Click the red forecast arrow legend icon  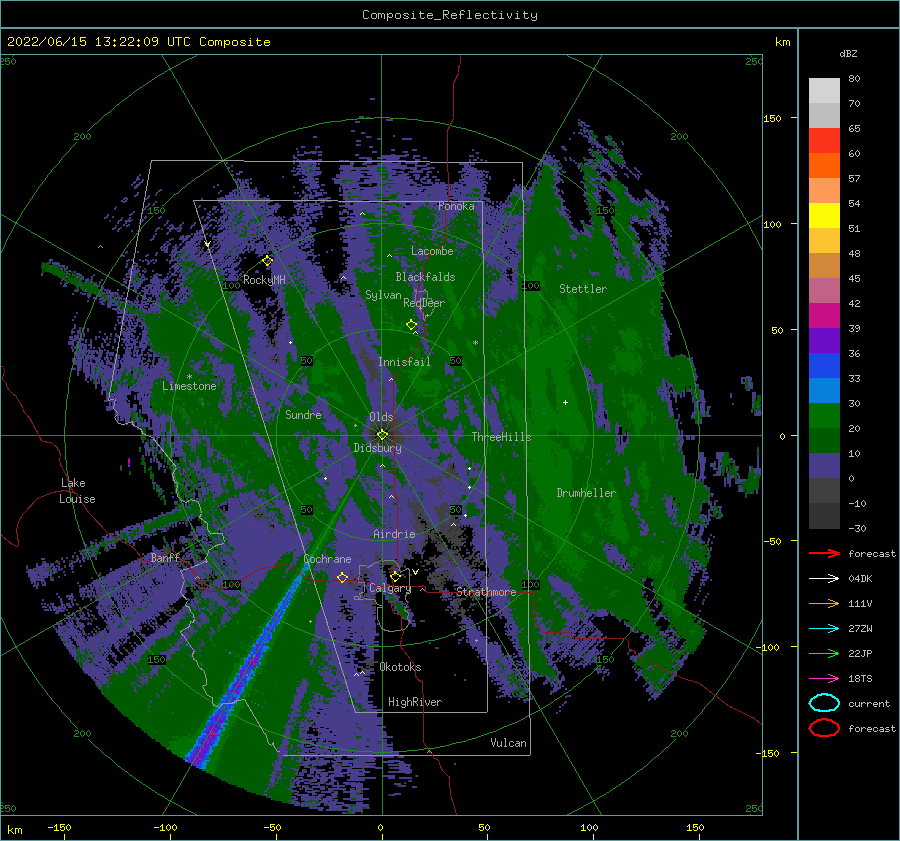click(824, 553)
